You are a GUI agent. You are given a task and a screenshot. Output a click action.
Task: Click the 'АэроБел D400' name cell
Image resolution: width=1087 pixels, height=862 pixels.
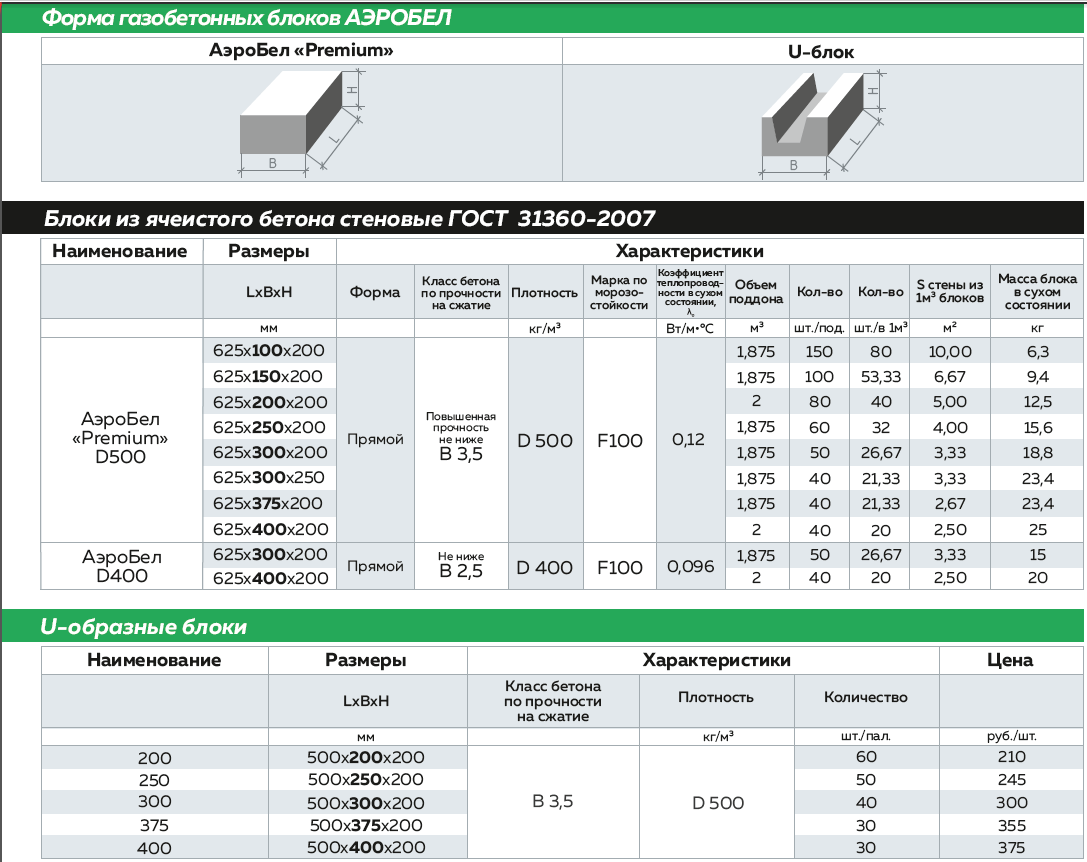point(122,566)
